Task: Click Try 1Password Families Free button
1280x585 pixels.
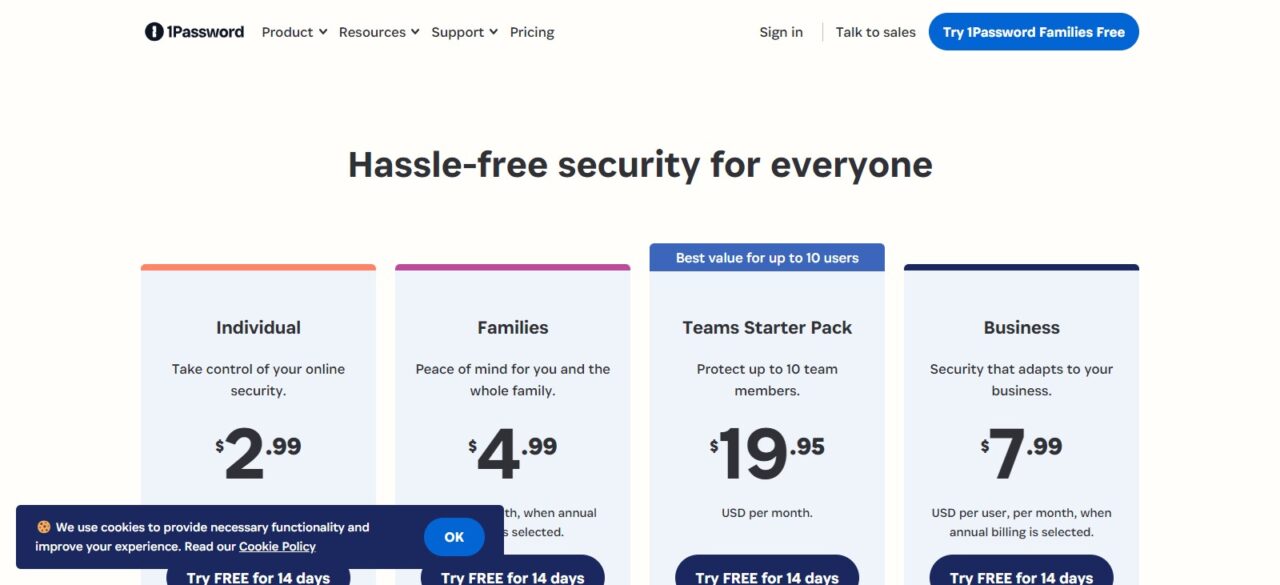Action: (1034, 32)
